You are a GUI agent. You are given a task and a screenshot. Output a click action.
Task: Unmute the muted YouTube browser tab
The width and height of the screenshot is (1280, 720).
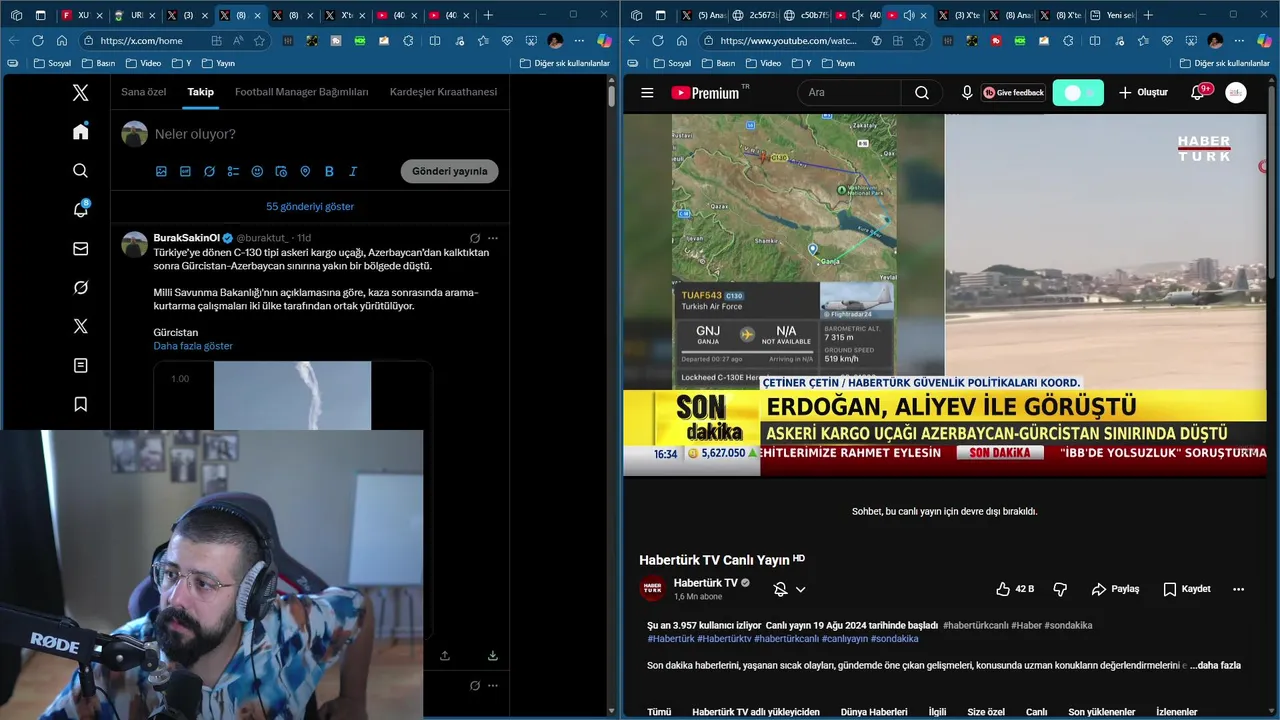(x=857, y=15)
